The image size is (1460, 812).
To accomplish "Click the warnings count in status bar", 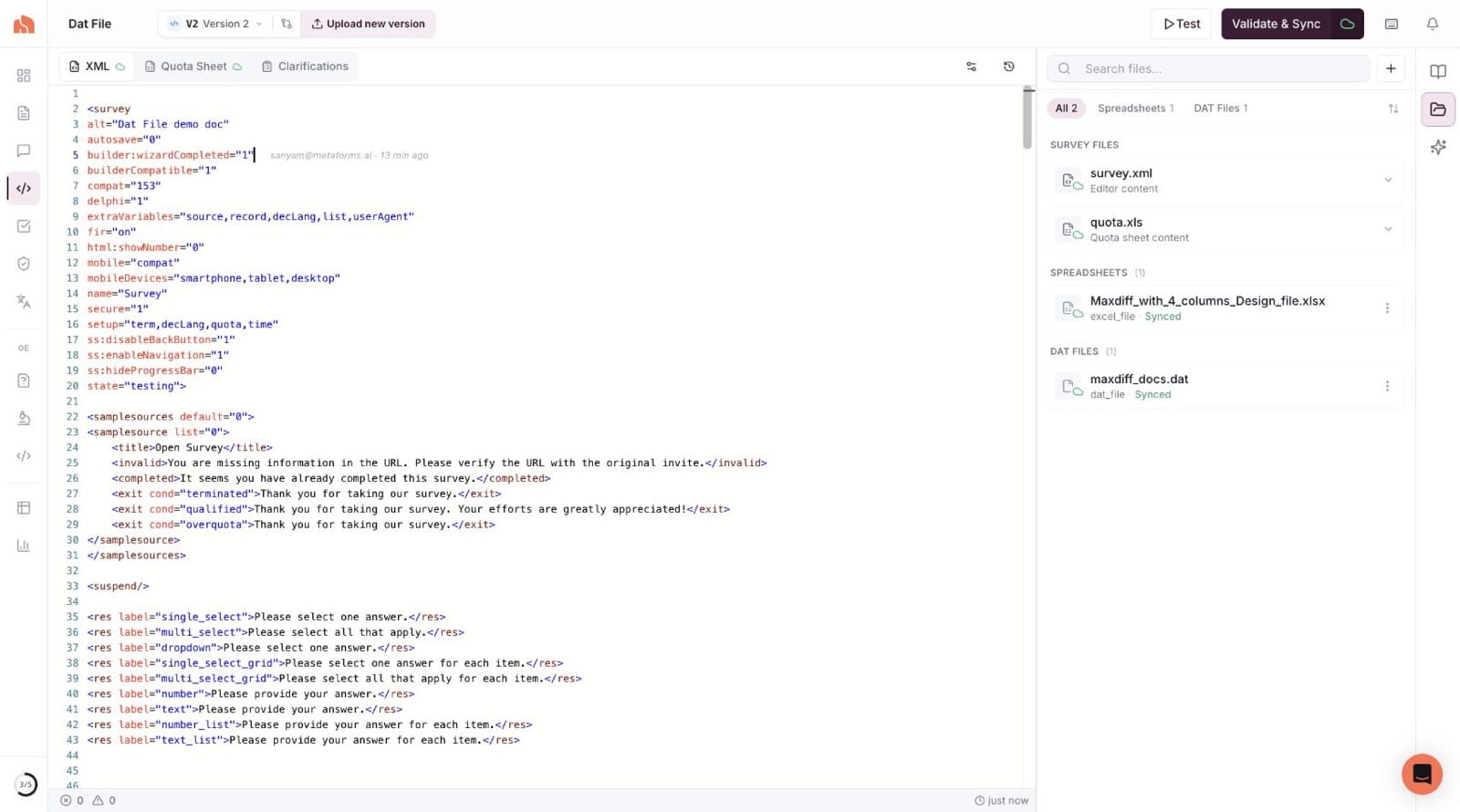I will click(x=104, y=800).
